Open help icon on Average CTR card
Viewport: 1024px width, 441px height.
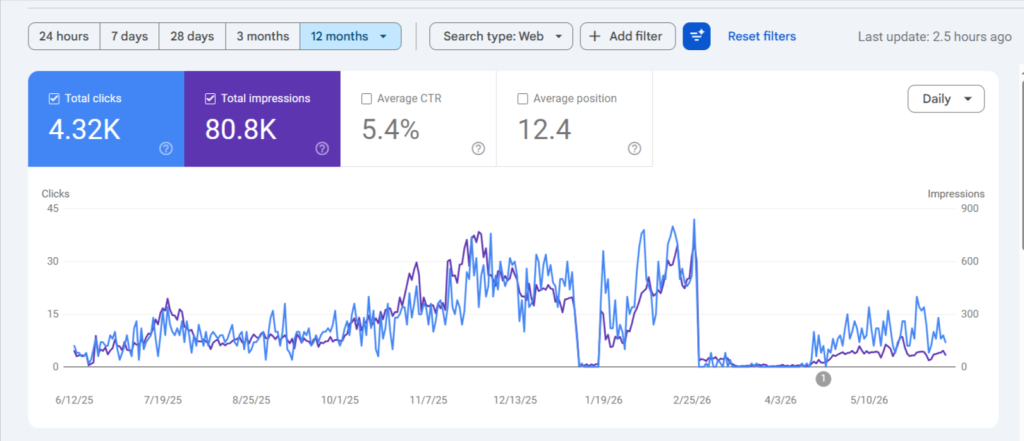click(478, 149)
